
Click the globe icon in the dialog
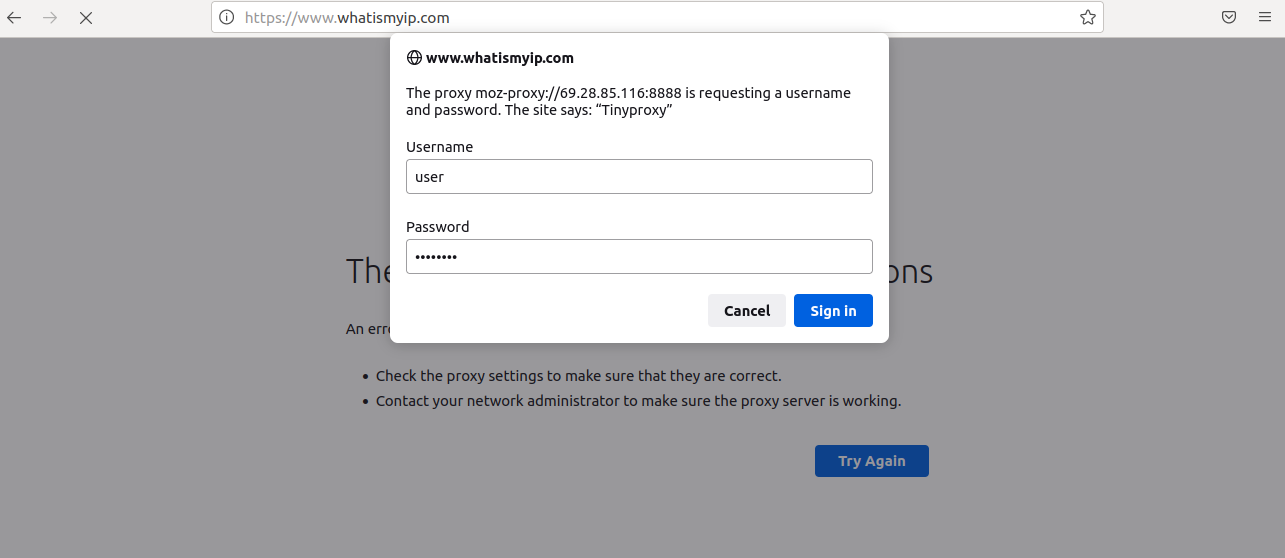(x=414, y=58)
